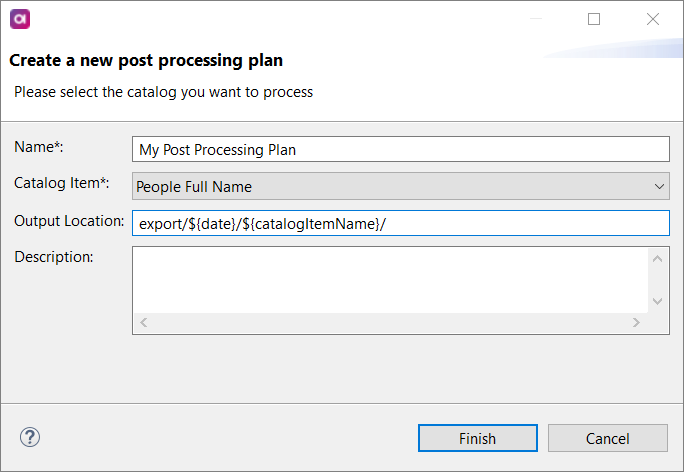
Task: Click the help question mark icon
Action: click(30, 437)
